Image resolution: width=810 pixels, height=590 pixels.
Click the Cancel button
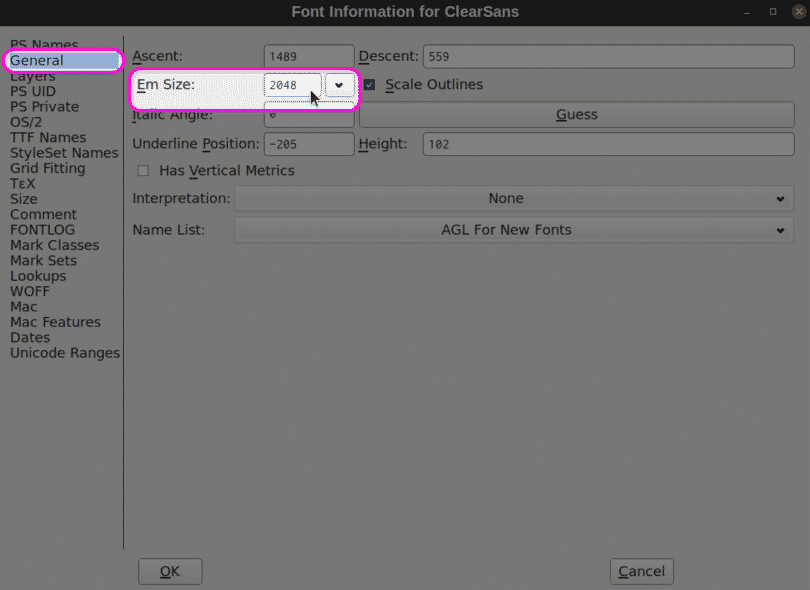pyautogui.click(x=642, y=571)
